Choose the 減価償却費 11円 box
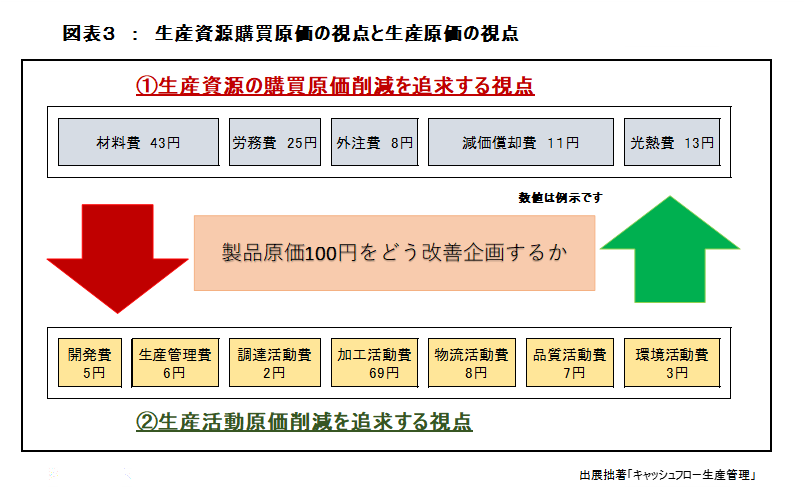The width and height of the screenshot is (805, 488). tap(520, 142)
